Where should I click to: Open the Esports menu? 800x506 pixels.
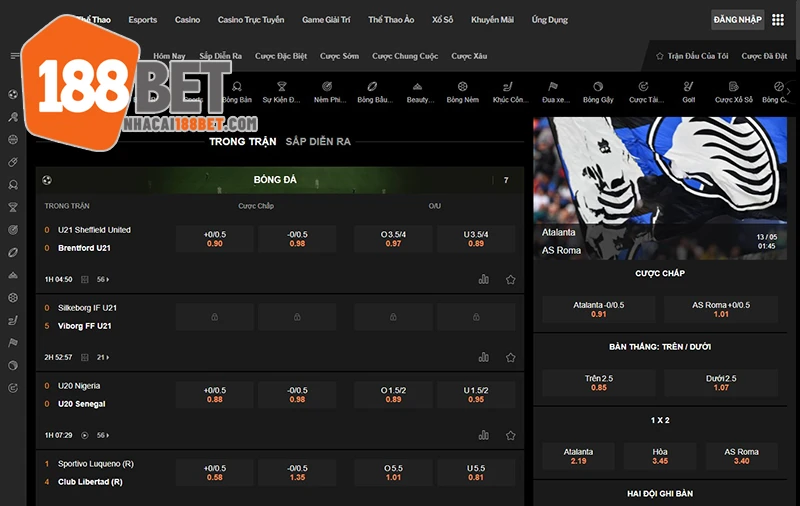click(143, 20)
